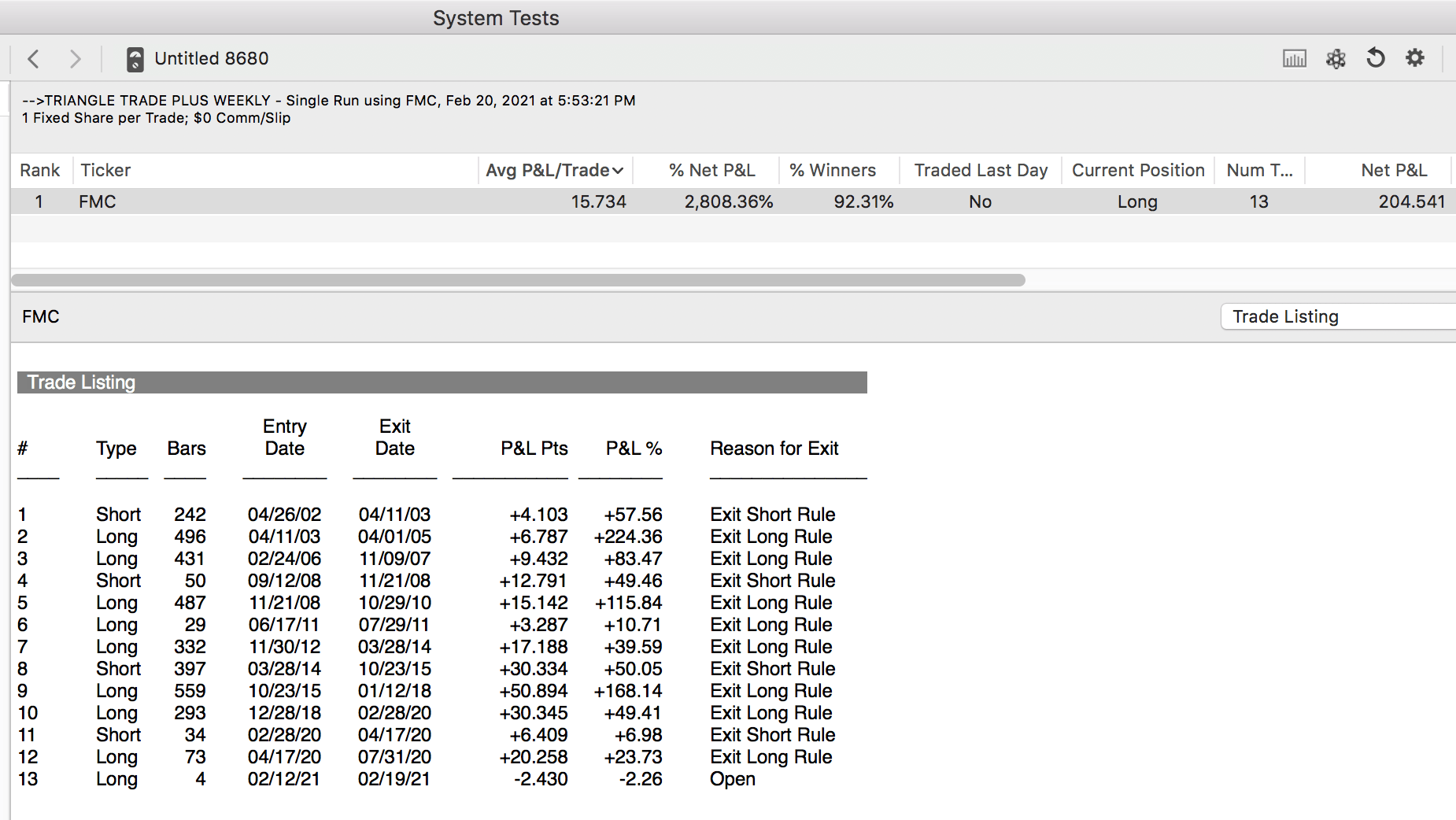Sort by Num T... column header
The width and height of the screenshot is (1456, 820).
pyautogui.click(x=1259, y=170)
